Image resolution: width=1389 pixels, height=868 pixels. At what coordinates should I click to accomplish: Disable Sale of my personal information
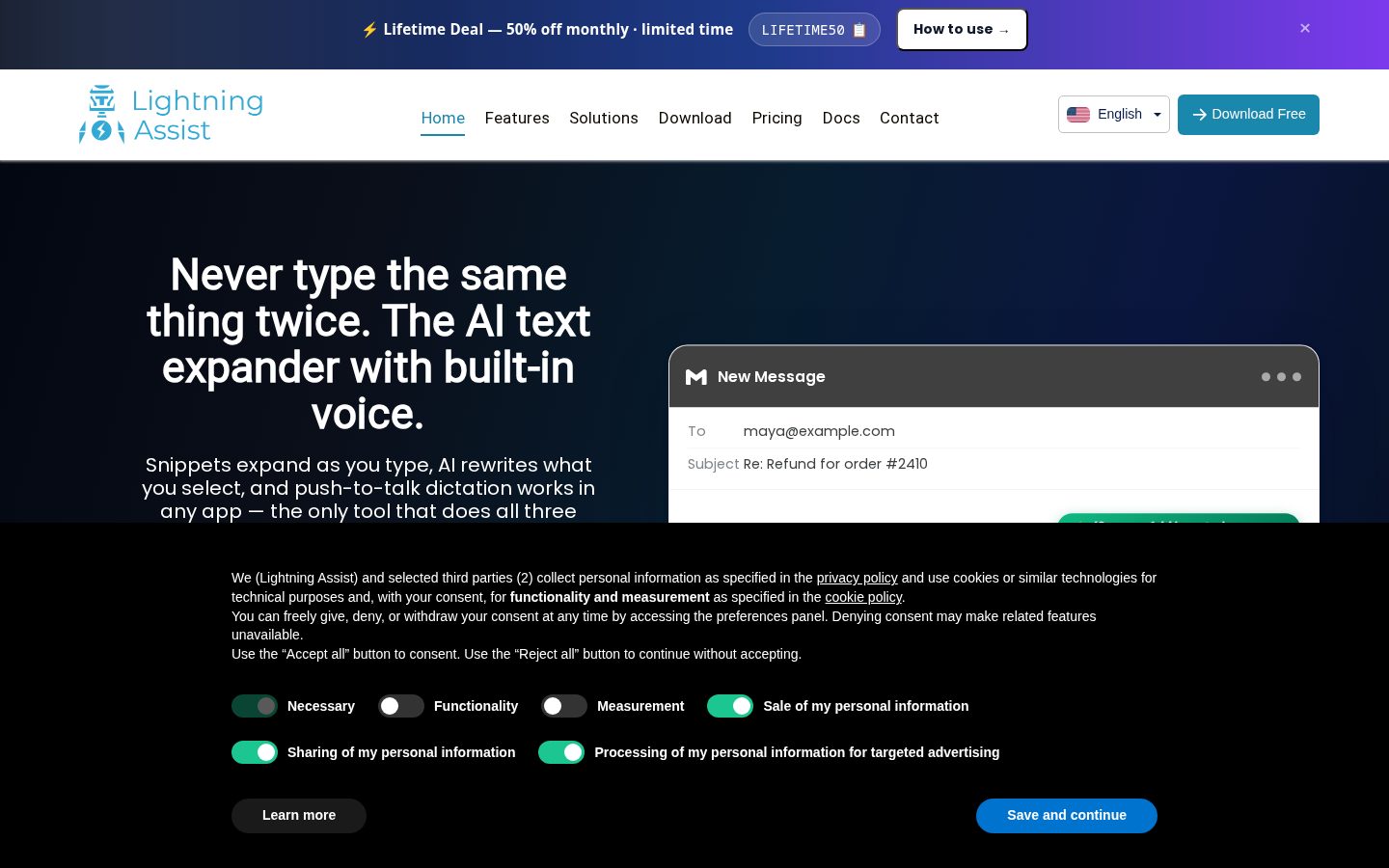tap(730, 706)
